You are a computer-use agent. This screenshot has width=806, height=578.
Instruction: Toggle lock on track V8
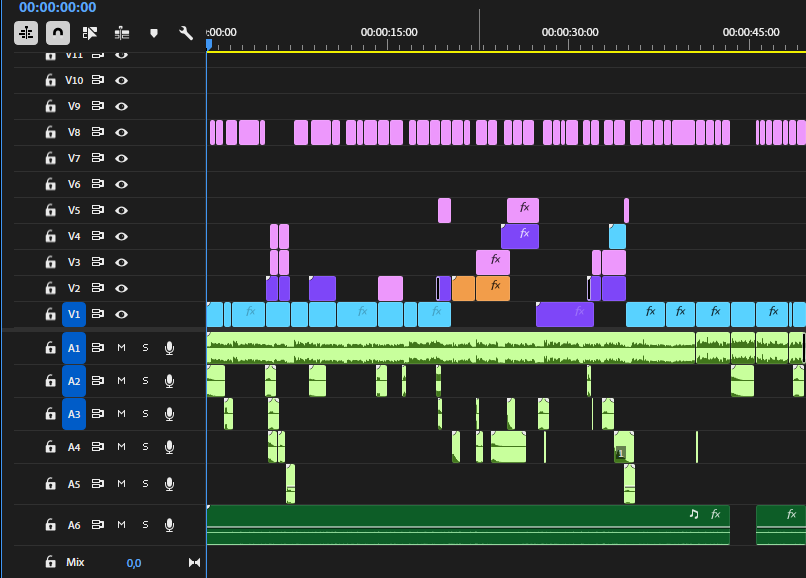[50, 132]
